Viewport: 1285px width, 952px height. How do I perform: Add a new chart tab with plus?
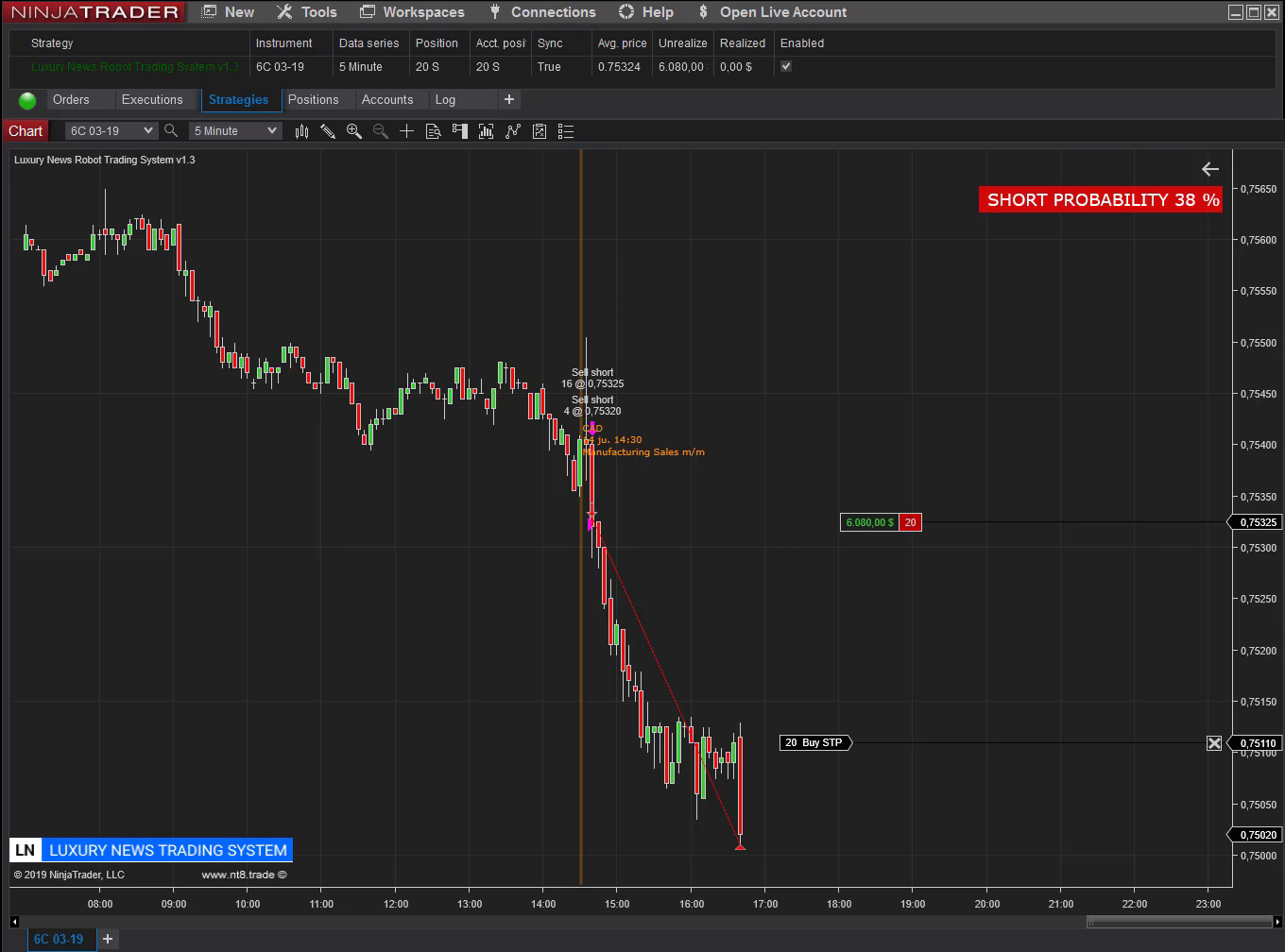(x=108, y=939)
